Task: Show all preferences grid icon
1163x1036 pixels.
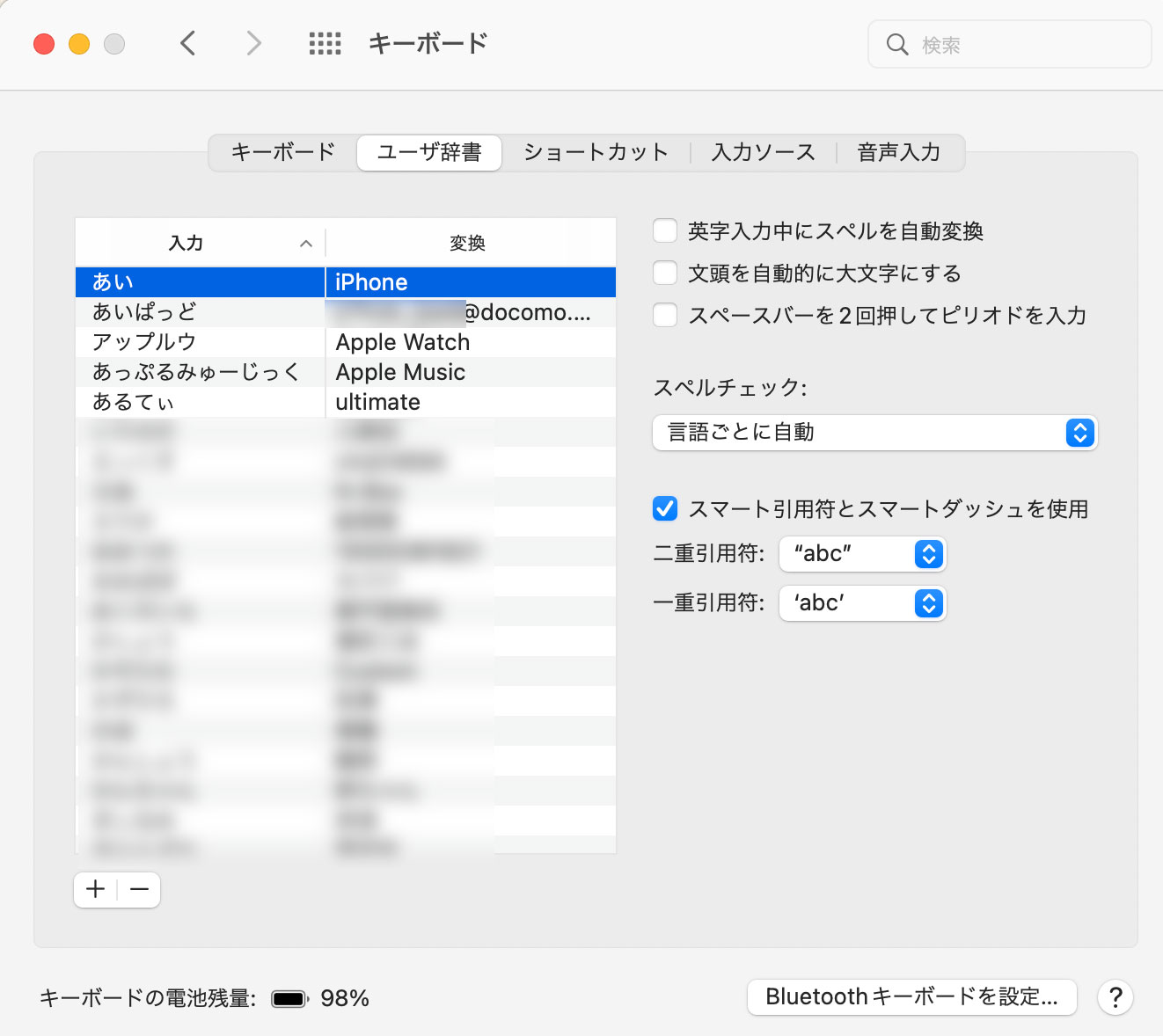Action: pyautogui.click(x=325, y=43)
